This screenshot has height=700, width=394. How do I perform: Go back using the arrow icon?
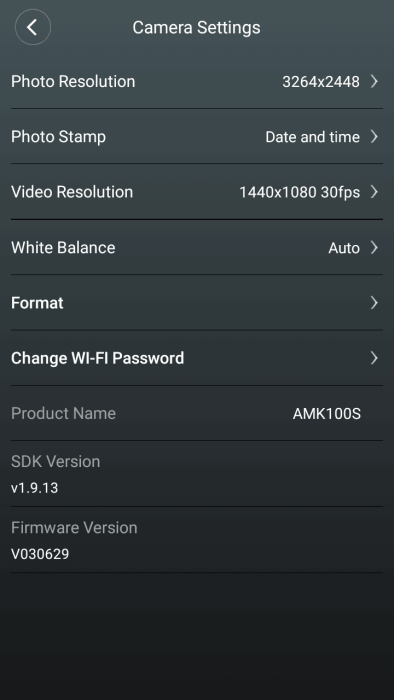click(x=33, y=27)
